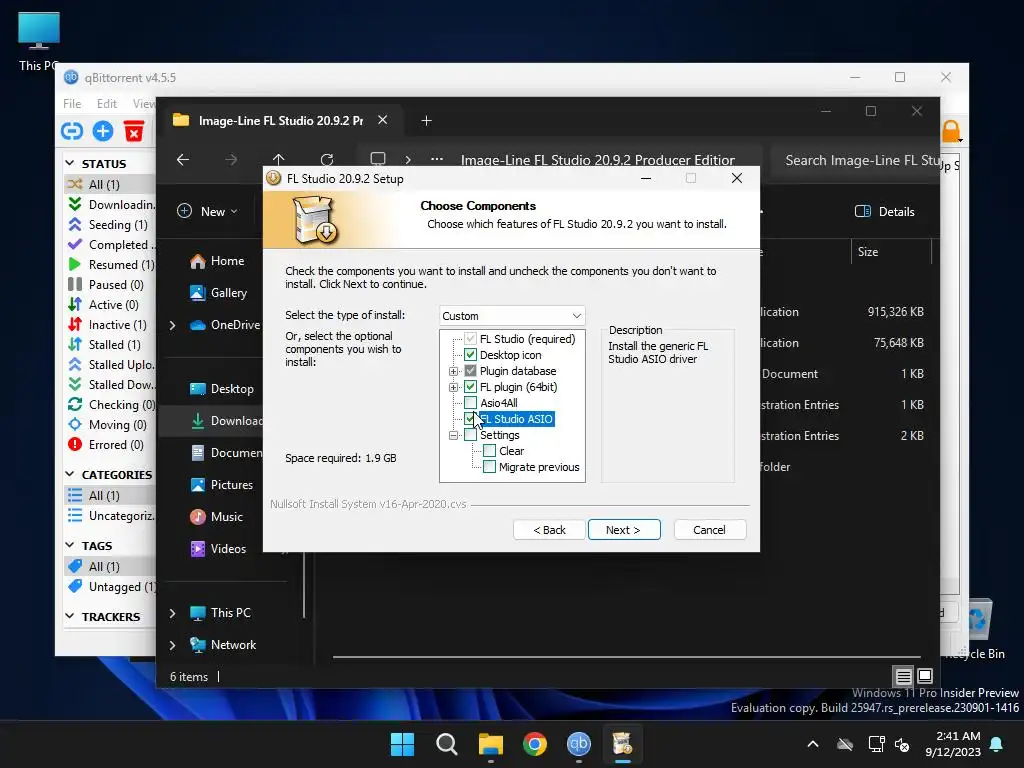Click qBittorrent add torrent link icon
The height and width of the screenshot is (768, 1024).
(x=72, y=131)
